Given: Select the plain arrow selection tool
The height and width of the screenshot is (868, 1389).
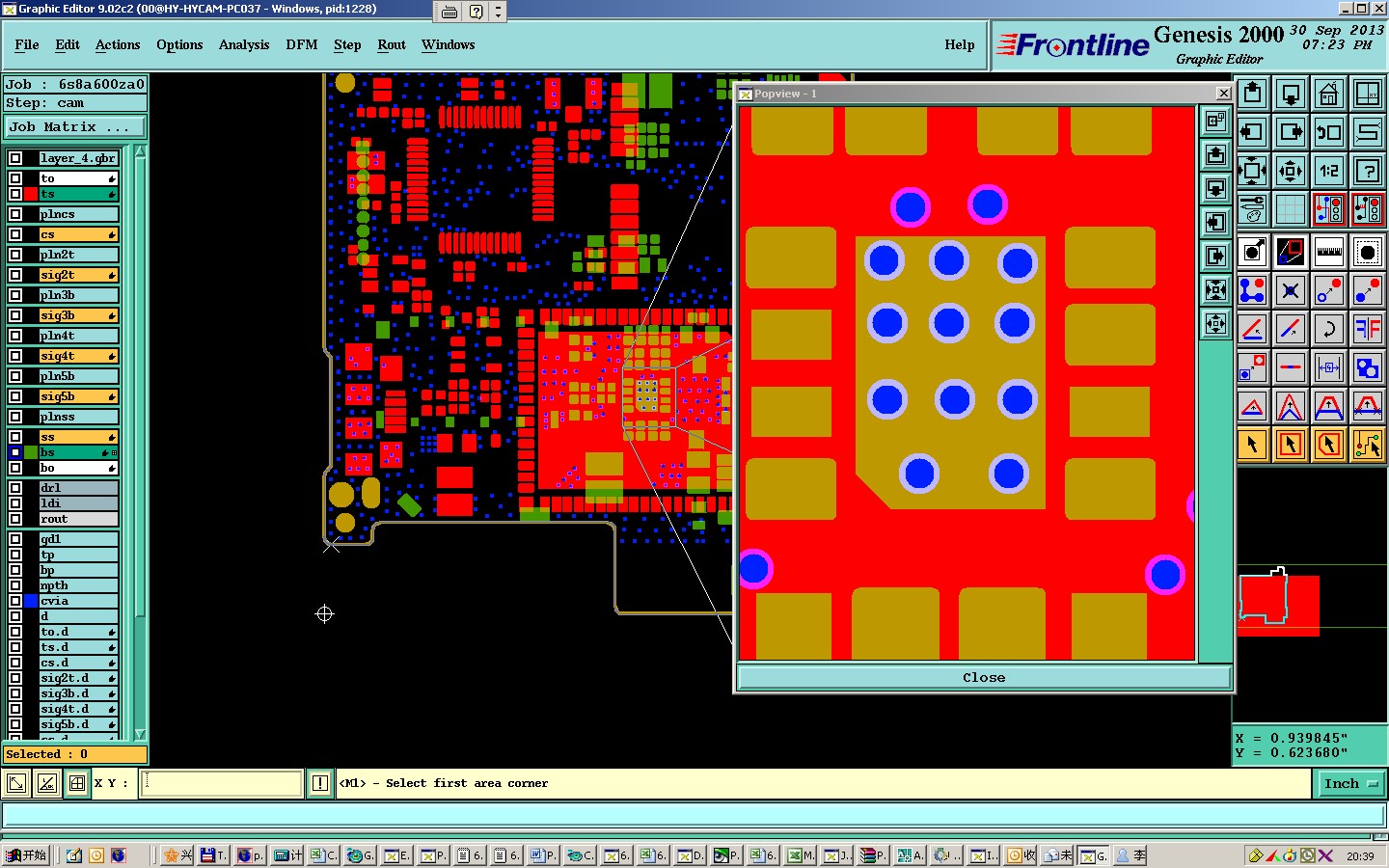Looking at the screenshot, I should click(1252, 445).
